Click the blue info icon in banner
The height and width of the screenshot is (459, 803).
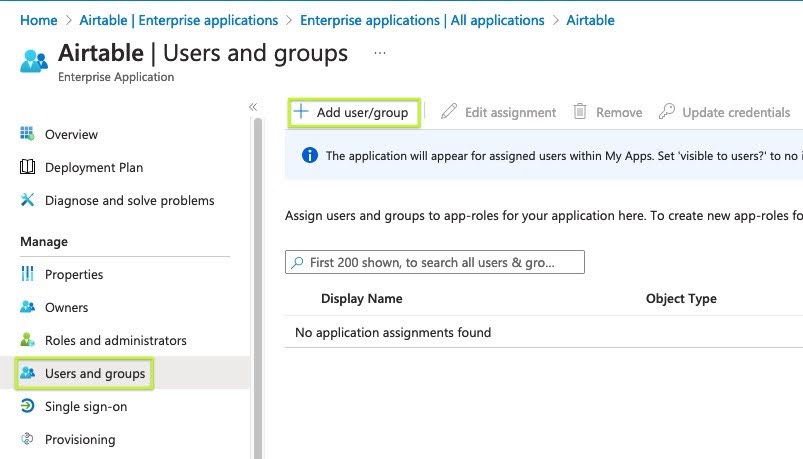tap(310, 155)
